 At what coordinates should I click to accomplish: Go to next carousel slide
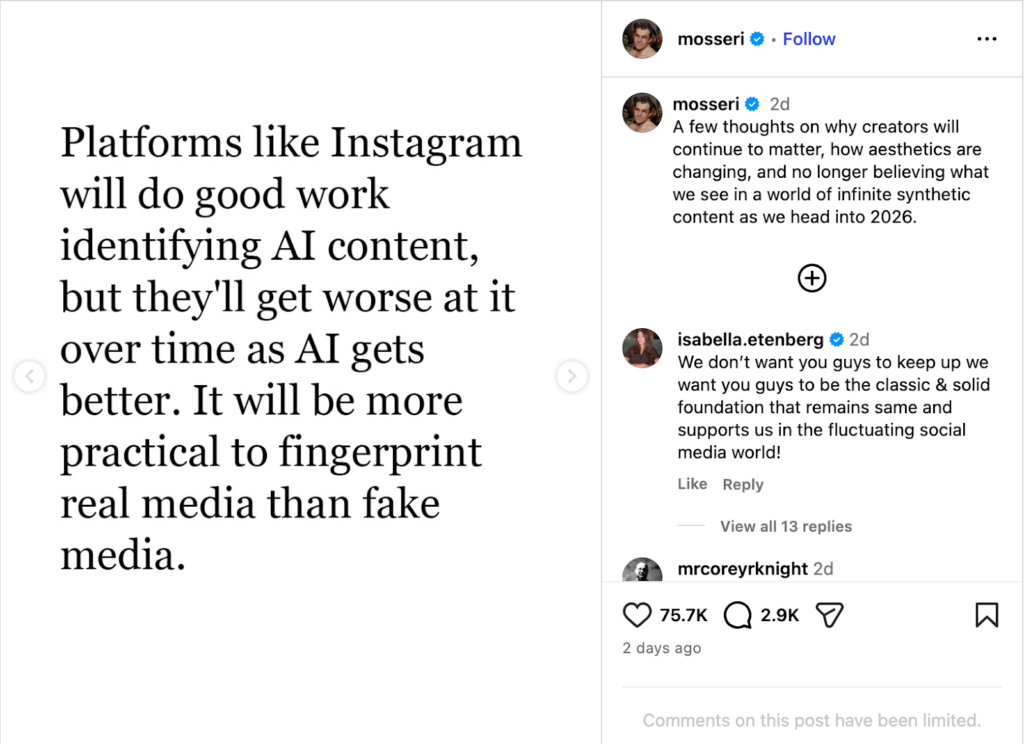571,377
